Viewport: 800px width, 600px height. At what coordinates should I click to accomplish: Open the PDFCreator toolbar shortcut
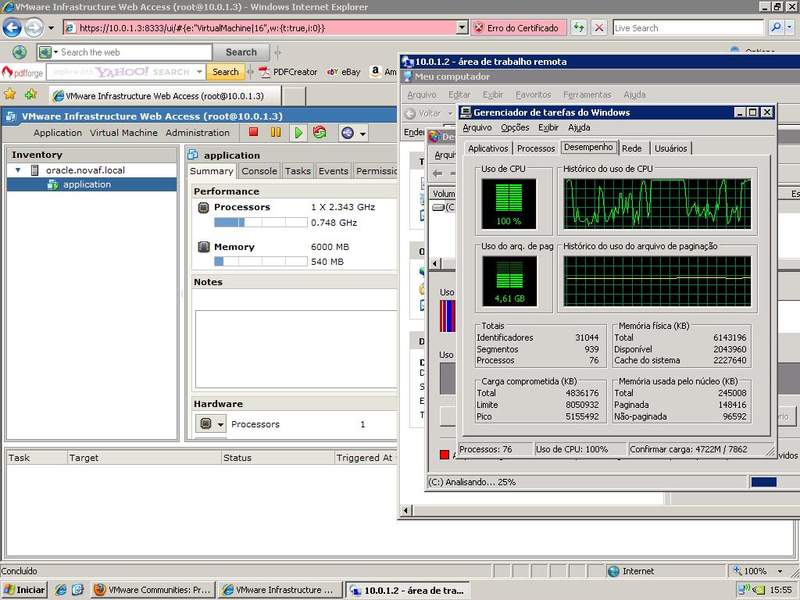point(288,72)
